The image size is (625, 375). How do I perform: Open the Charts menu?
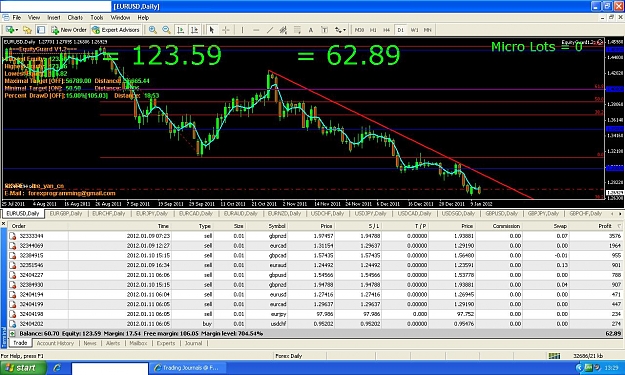(75, 18)
